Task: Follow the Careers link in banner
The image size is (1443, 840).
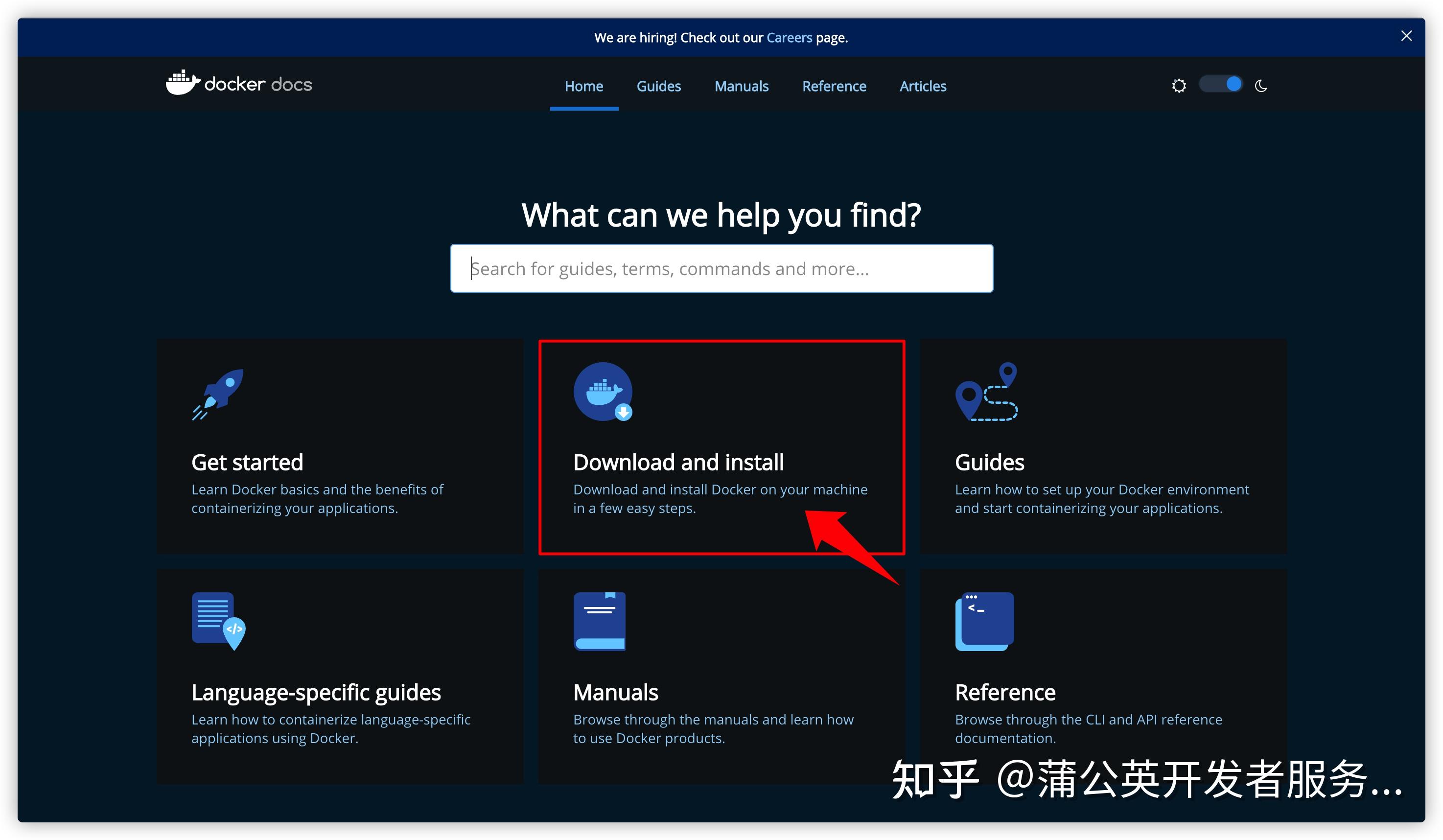Action: (x=789, y=38)
